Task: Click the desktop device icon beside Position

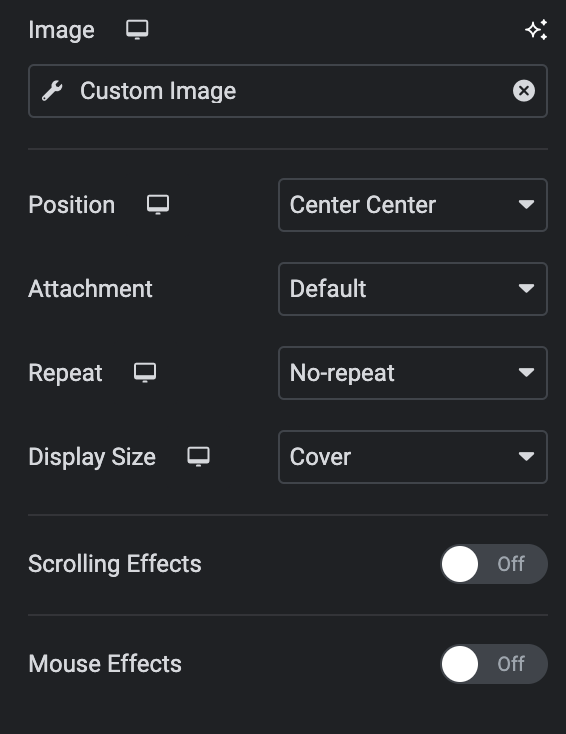Action: (x=158, y=205)
